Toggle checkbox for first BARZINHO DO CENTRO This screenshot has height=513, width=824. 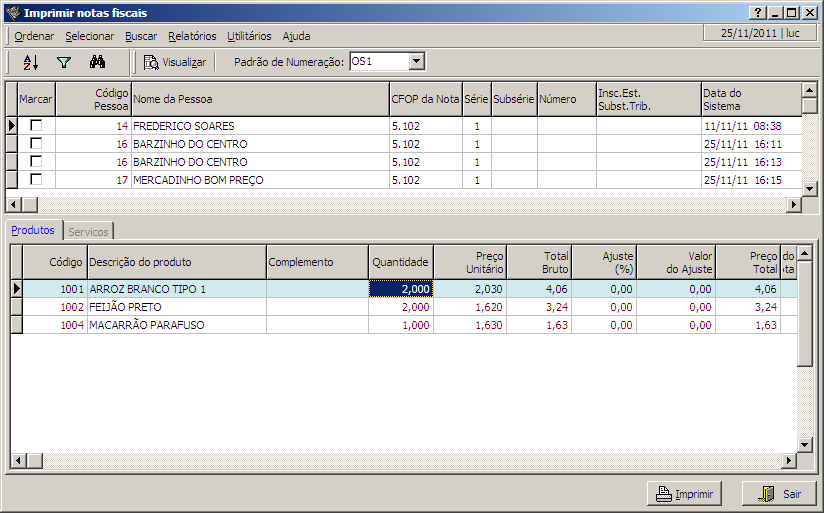(x=36, y=144)
